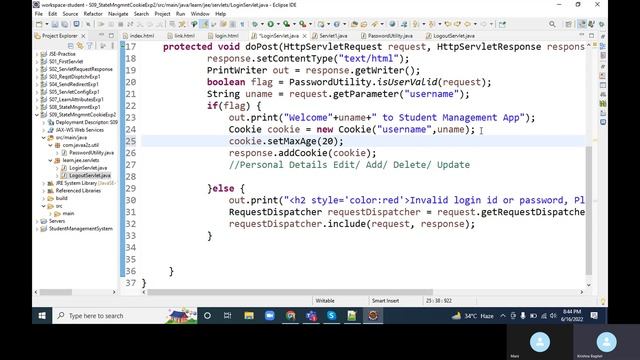Screen dimensions: 640x360
Task: Click the Project Explorer horizontal scrollbar
Action: (56, 292)
